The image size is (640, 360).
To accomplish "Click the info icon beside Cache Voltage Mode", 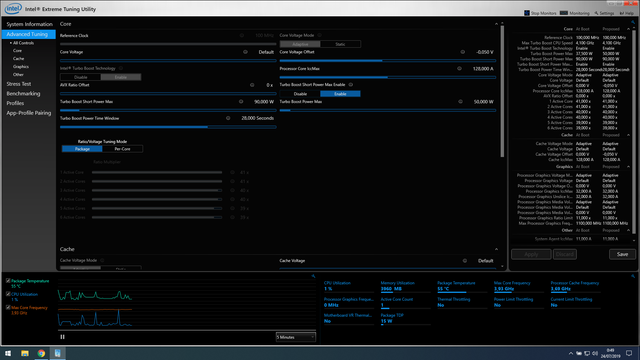I will [x=102, y=260].
